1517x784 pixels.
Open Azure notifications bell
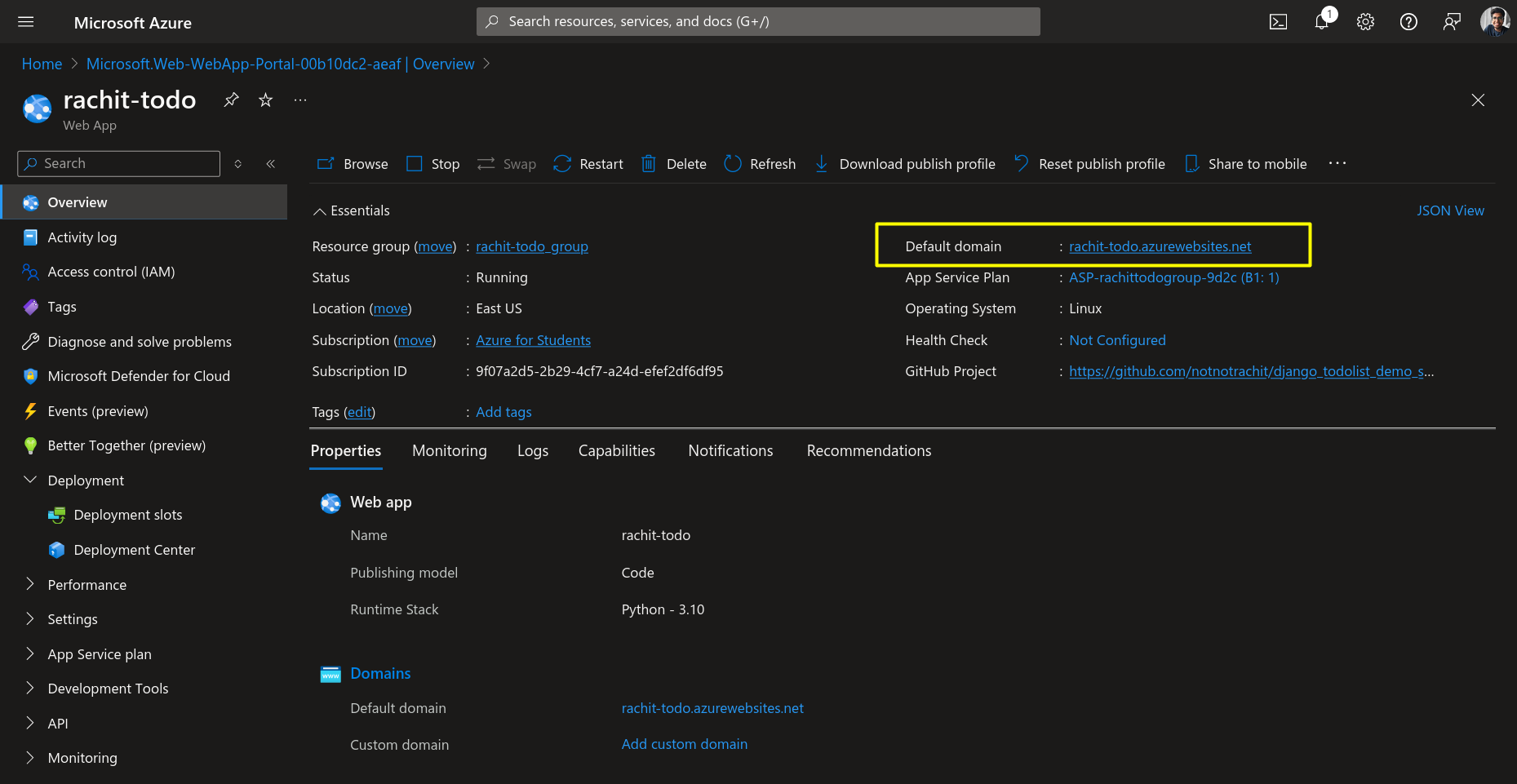[x=1321, y=21]
